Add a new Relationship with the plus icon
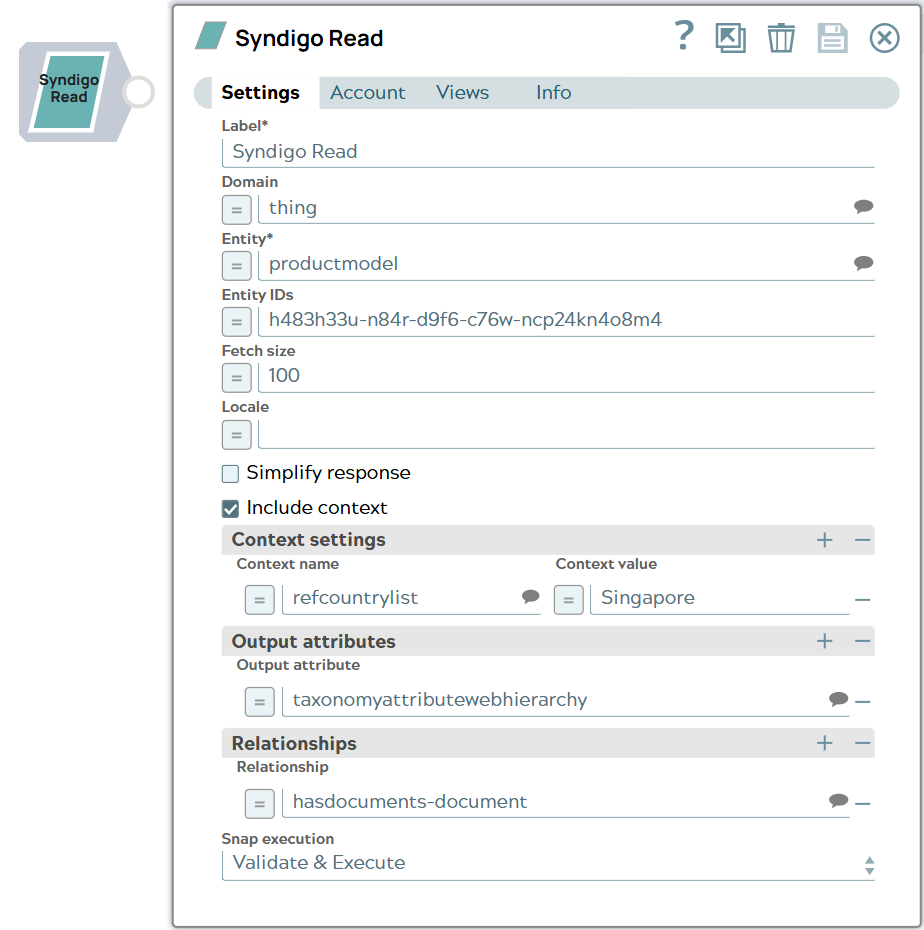This screenshot has width=924, height=930. tap(824, 743)
